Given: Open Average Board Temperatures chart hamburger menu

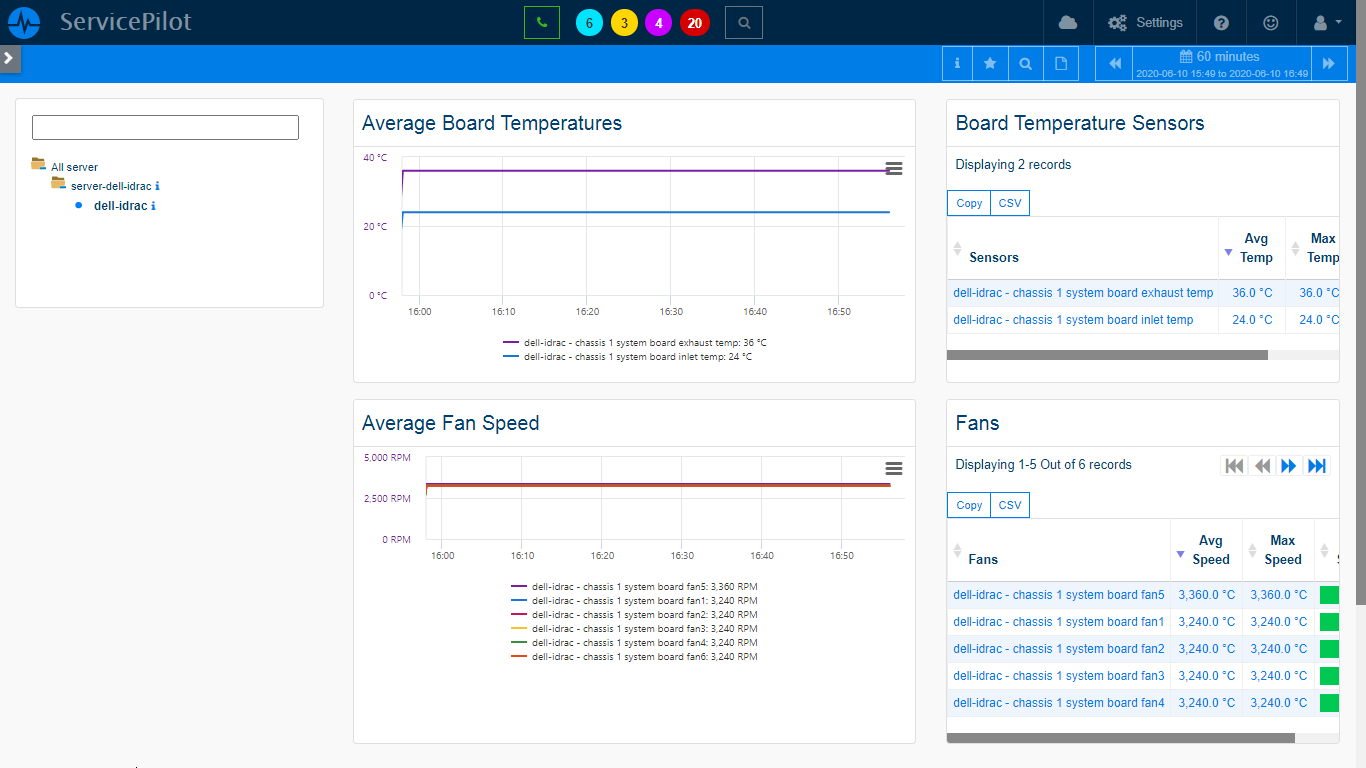Looking at the screenshot, I should click(x=894, y=169).
